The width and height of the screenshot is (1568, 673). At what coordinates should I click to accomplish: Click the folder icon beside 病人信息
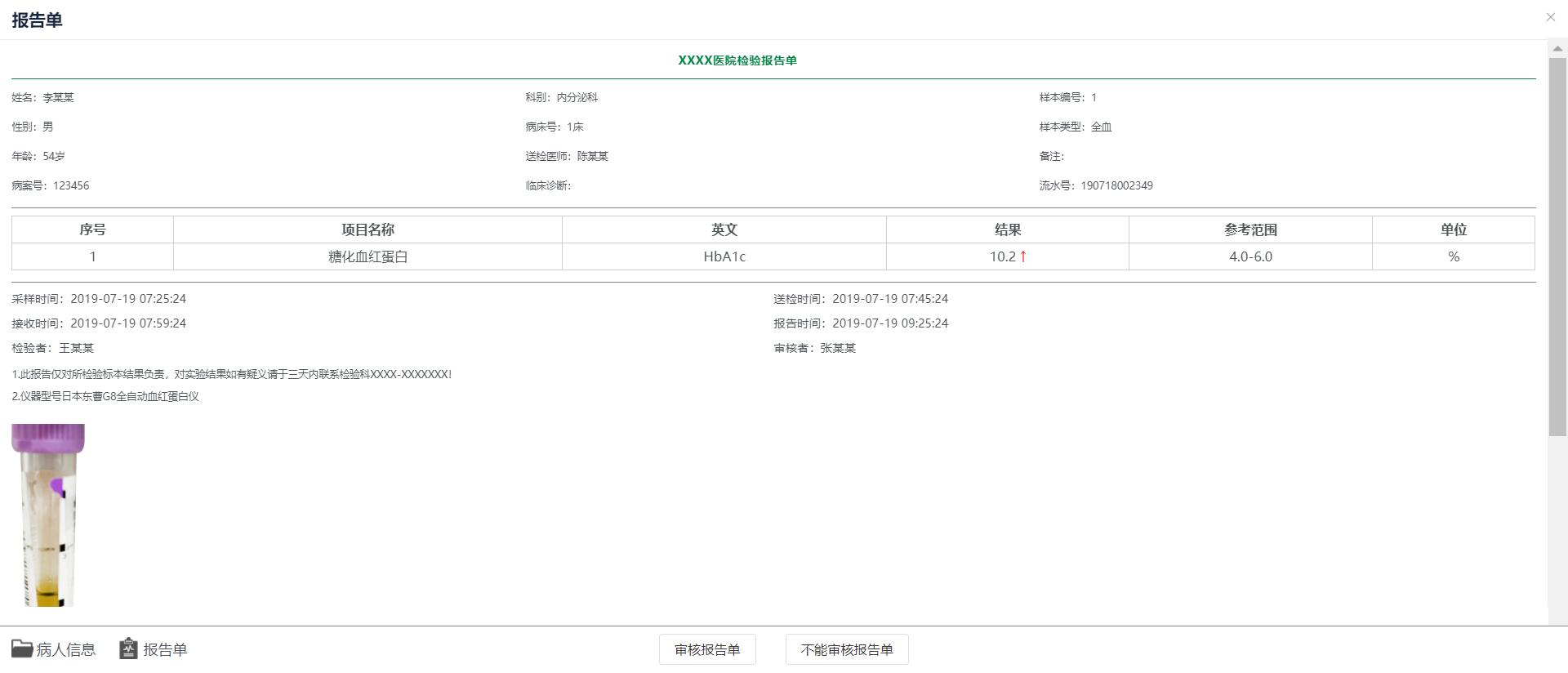[22, 649]
